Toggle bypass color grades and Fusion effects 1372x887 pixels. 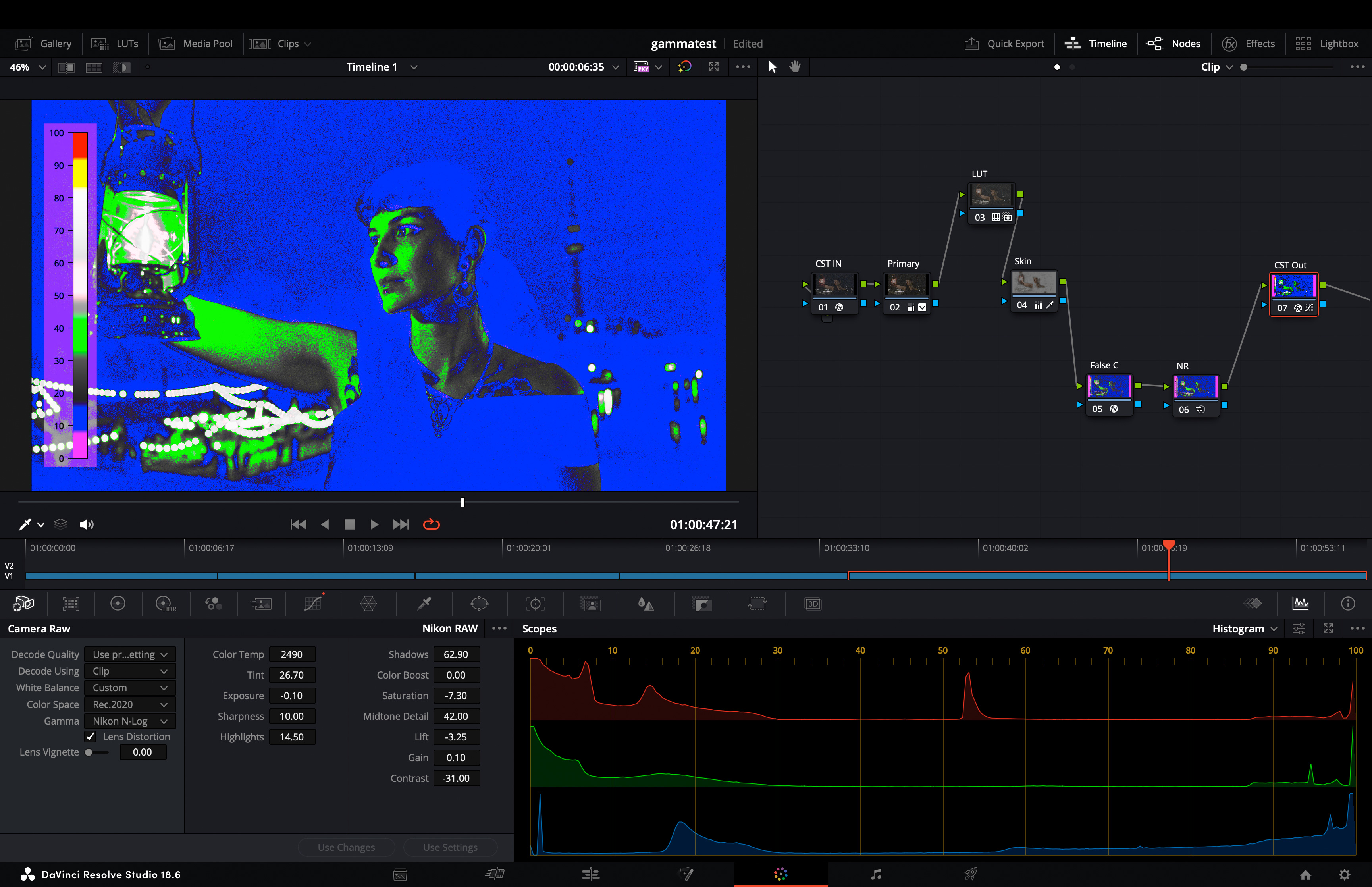pos(684,67)
